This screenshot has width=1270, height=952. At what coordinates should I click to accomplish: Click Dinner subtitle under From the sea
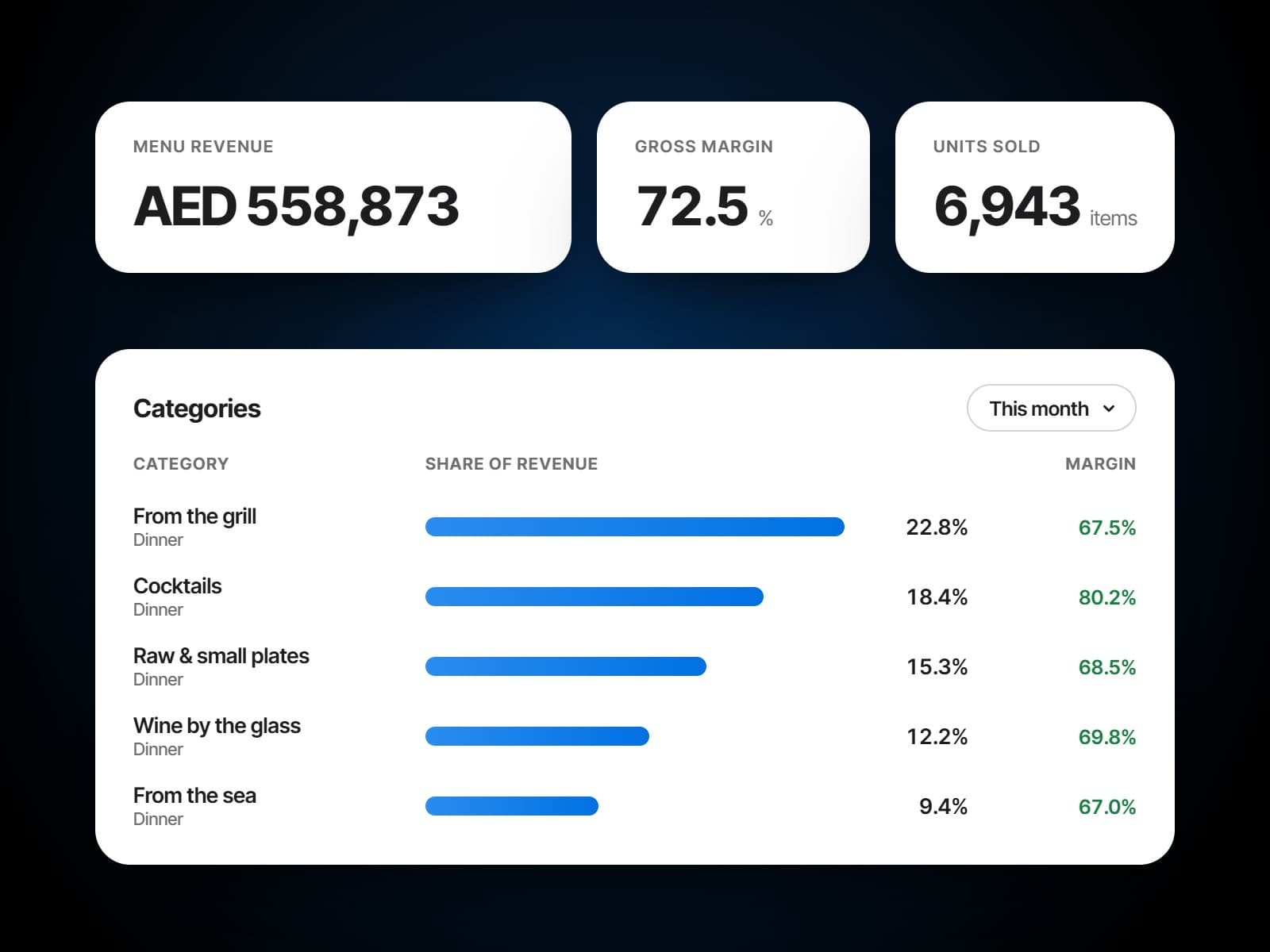(x=158, y=819)
